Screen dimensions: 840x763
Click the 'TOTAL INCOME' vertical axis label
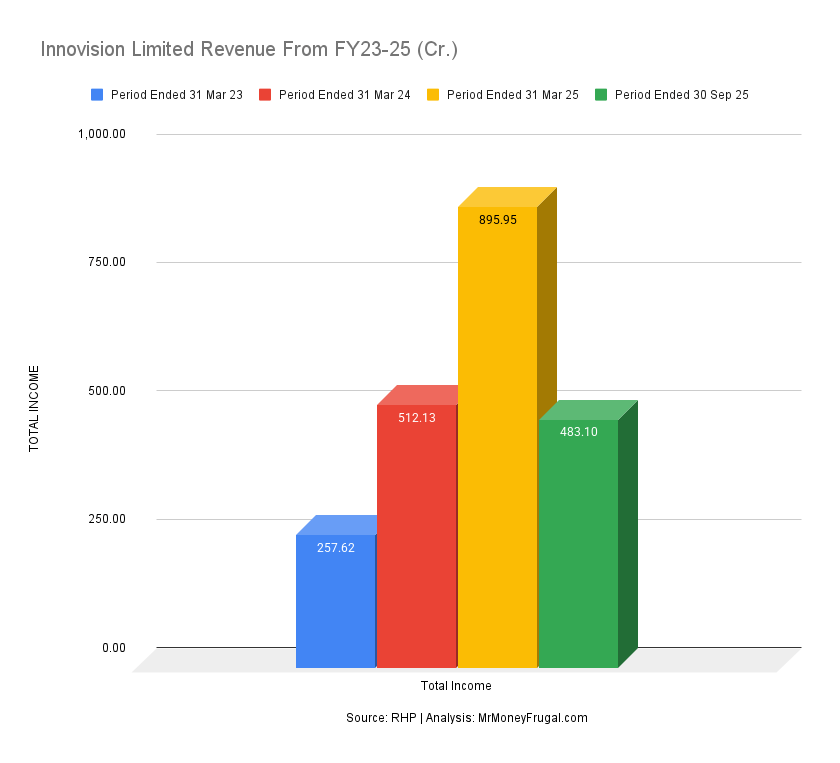click(x=35, y=404)
